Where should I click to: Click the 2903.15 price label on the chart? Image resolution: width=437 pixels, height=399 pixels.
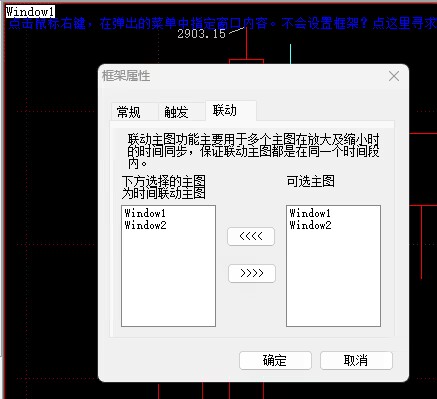(201, 34)
